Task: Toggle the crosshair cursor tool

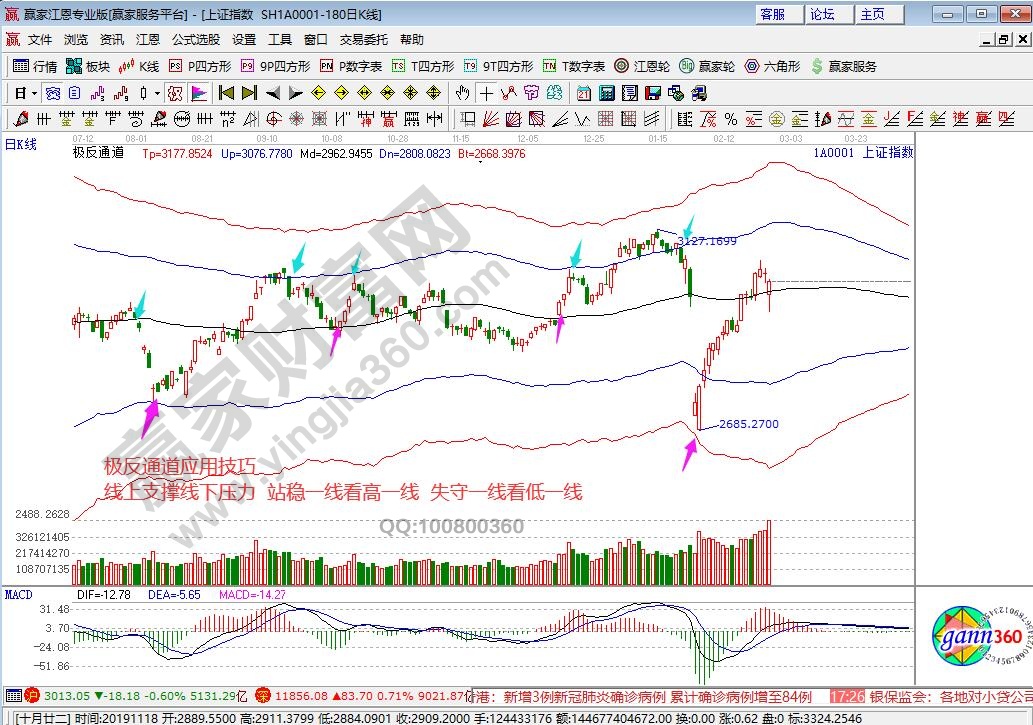Action: [486, 93]
